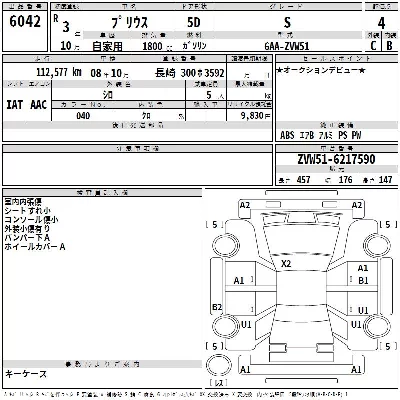This screenshot has height=400, width=400.
Task: Click the B2 damage mark on diagram
Action: 217,307
